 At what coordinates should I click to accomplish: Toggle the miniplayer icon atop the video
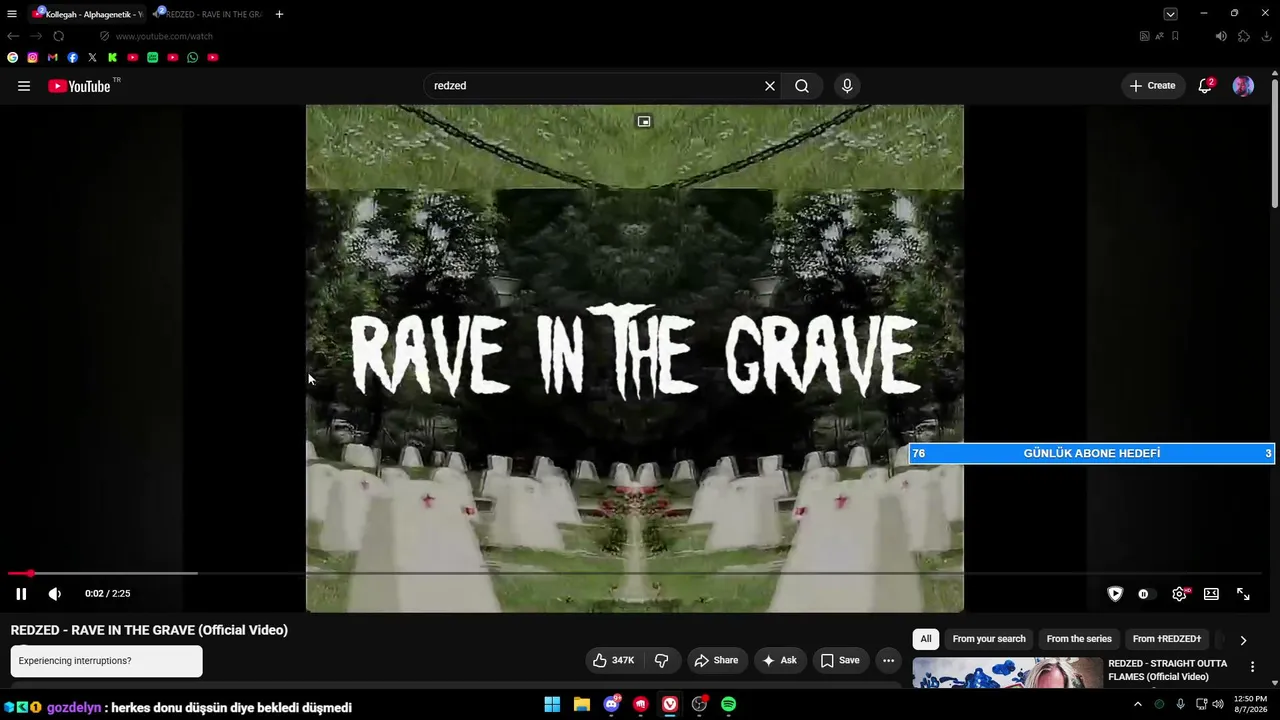click(x=644, y=122)
